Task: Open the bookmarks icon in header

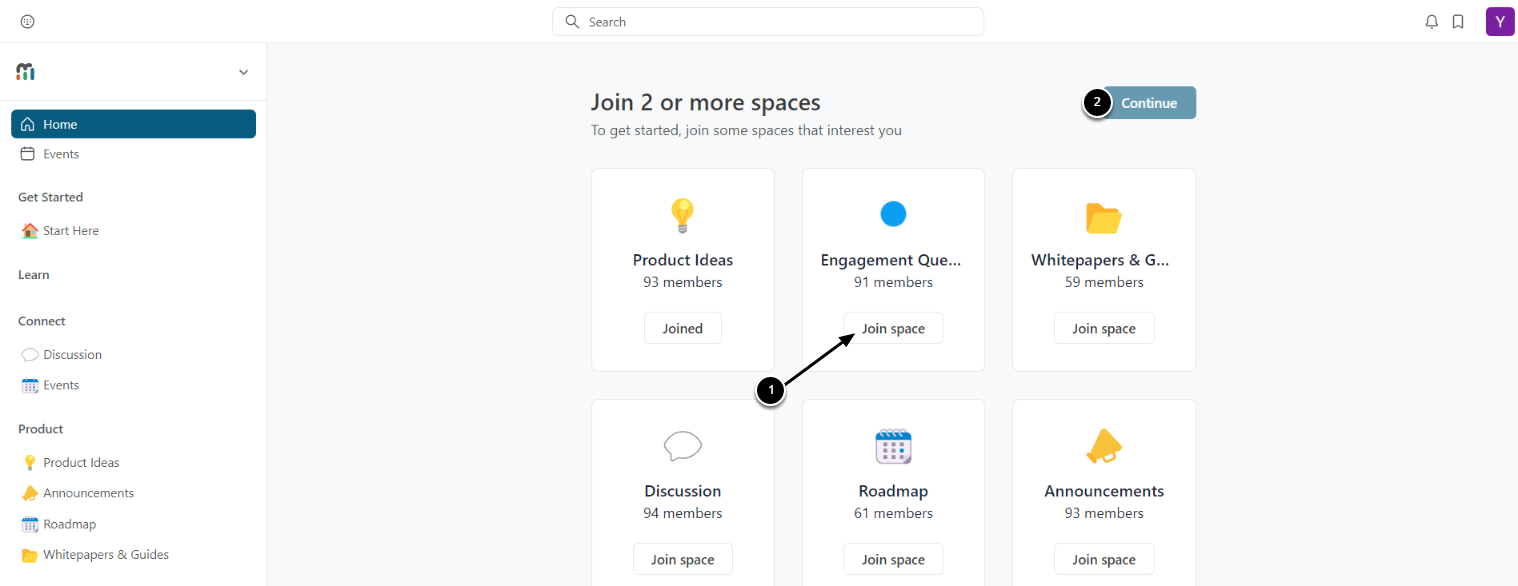Action: click(x=1458, y=22)
